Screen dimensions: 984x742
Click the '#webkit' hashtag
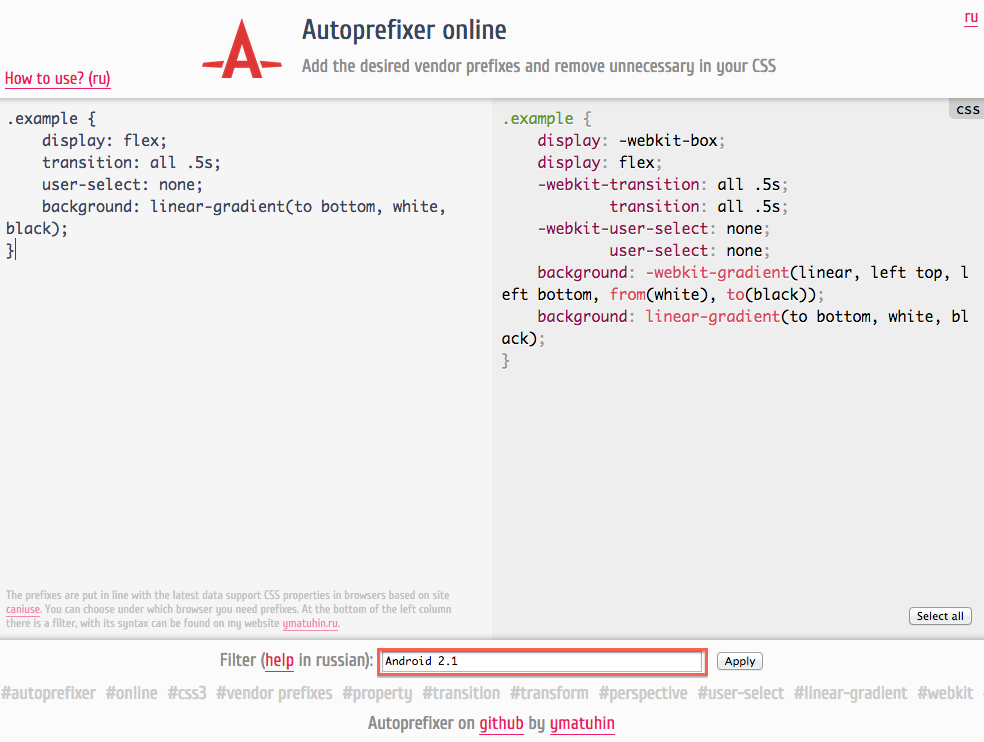click(945, 693)
